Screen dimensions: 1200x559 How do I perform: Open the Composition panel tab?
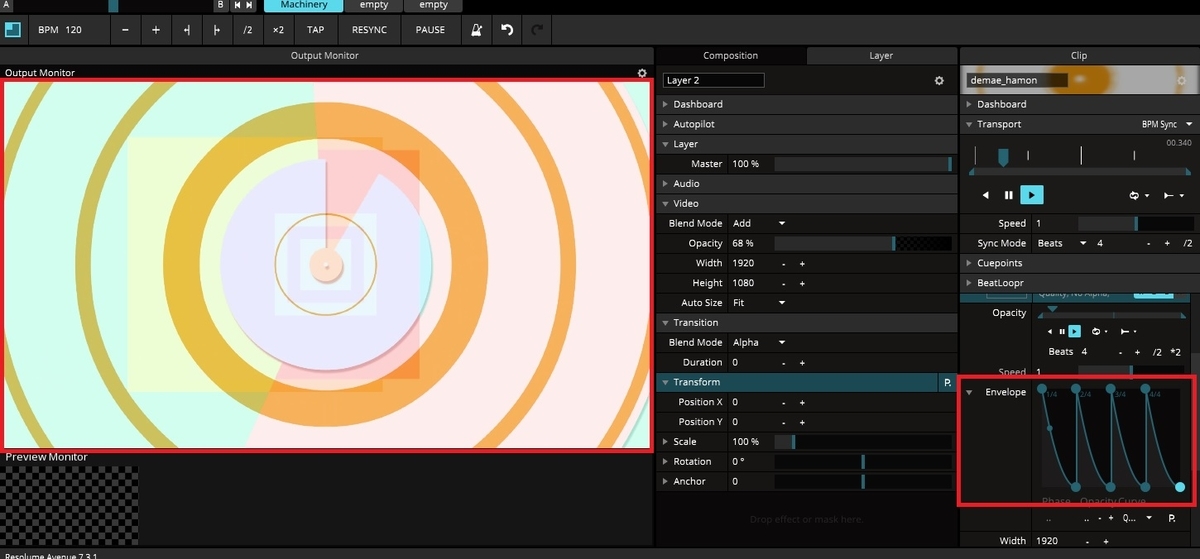click(x=731, y=56)
